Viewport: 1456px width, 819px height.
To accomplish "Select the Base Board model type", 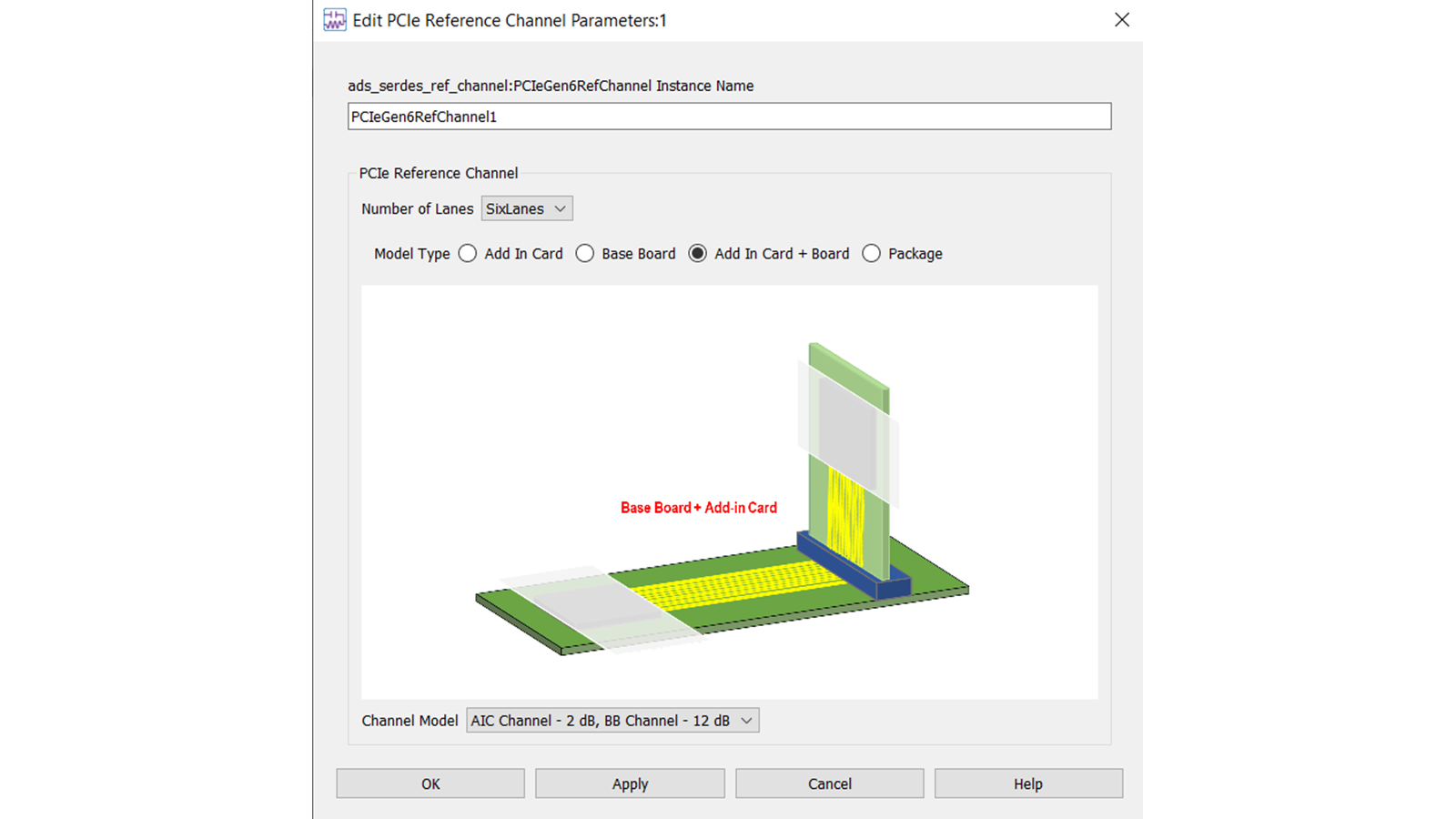I will pyautogui.click(x=585, y=254).
